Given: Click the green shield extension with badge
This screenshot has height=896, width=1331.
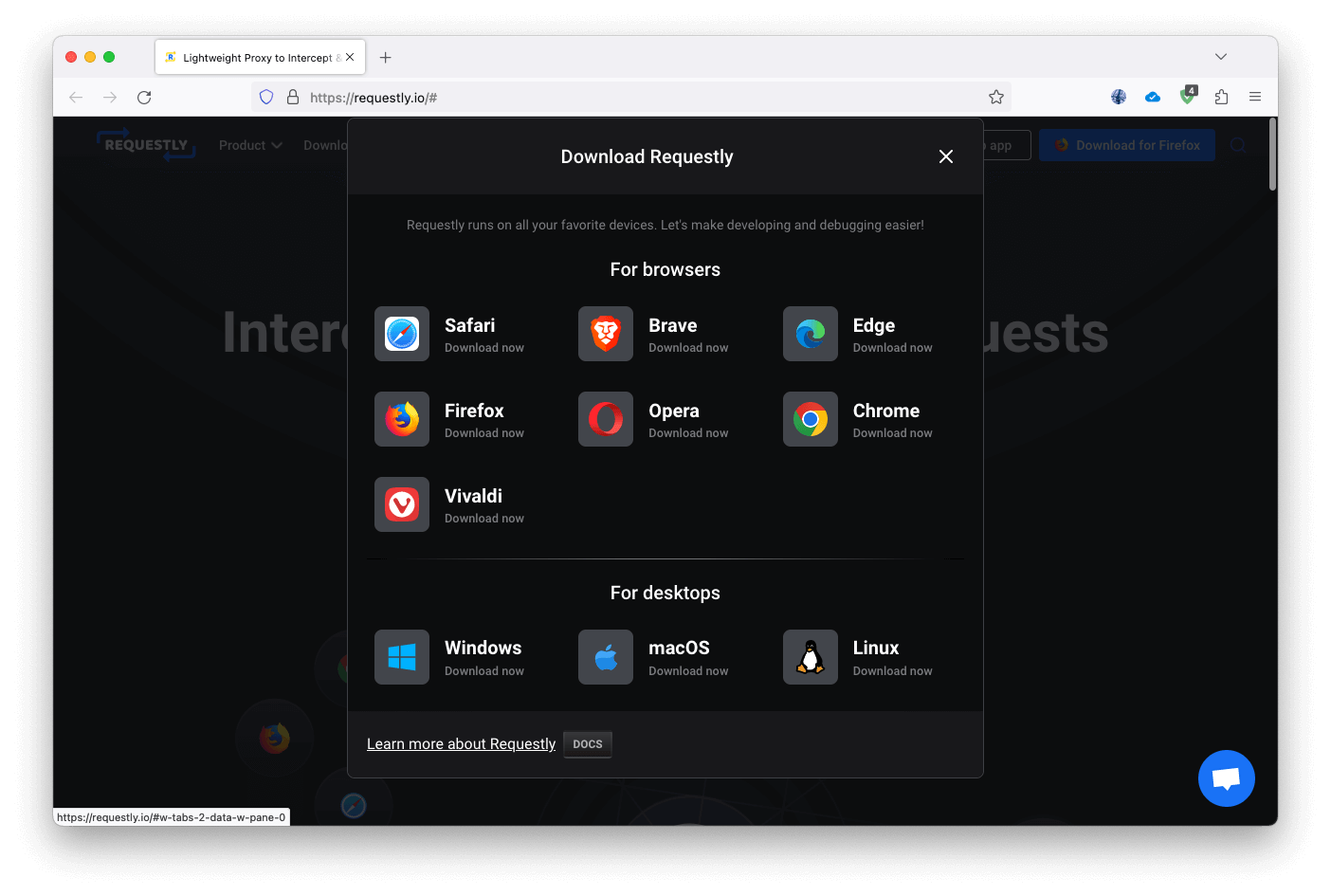Looking at the screenshot, I should click(x=1188, y=95).
